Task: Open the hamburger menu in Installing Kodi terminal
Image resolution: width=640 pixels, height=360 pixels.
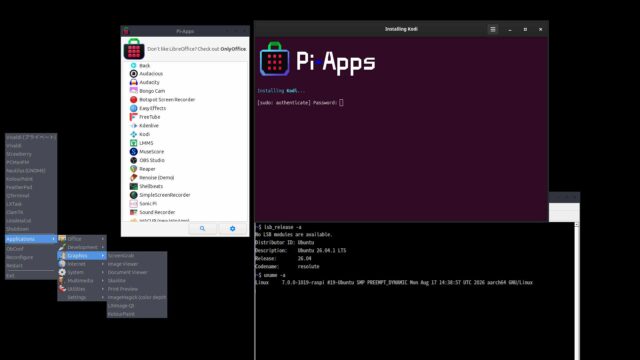Action: point(493,29)
